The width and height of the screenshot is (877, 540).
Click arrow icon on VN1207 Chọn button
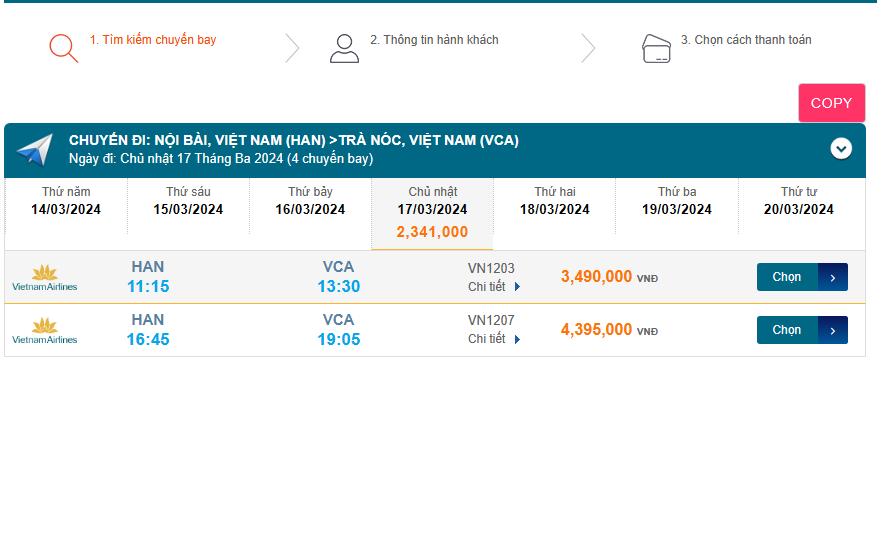coord(832,330)
